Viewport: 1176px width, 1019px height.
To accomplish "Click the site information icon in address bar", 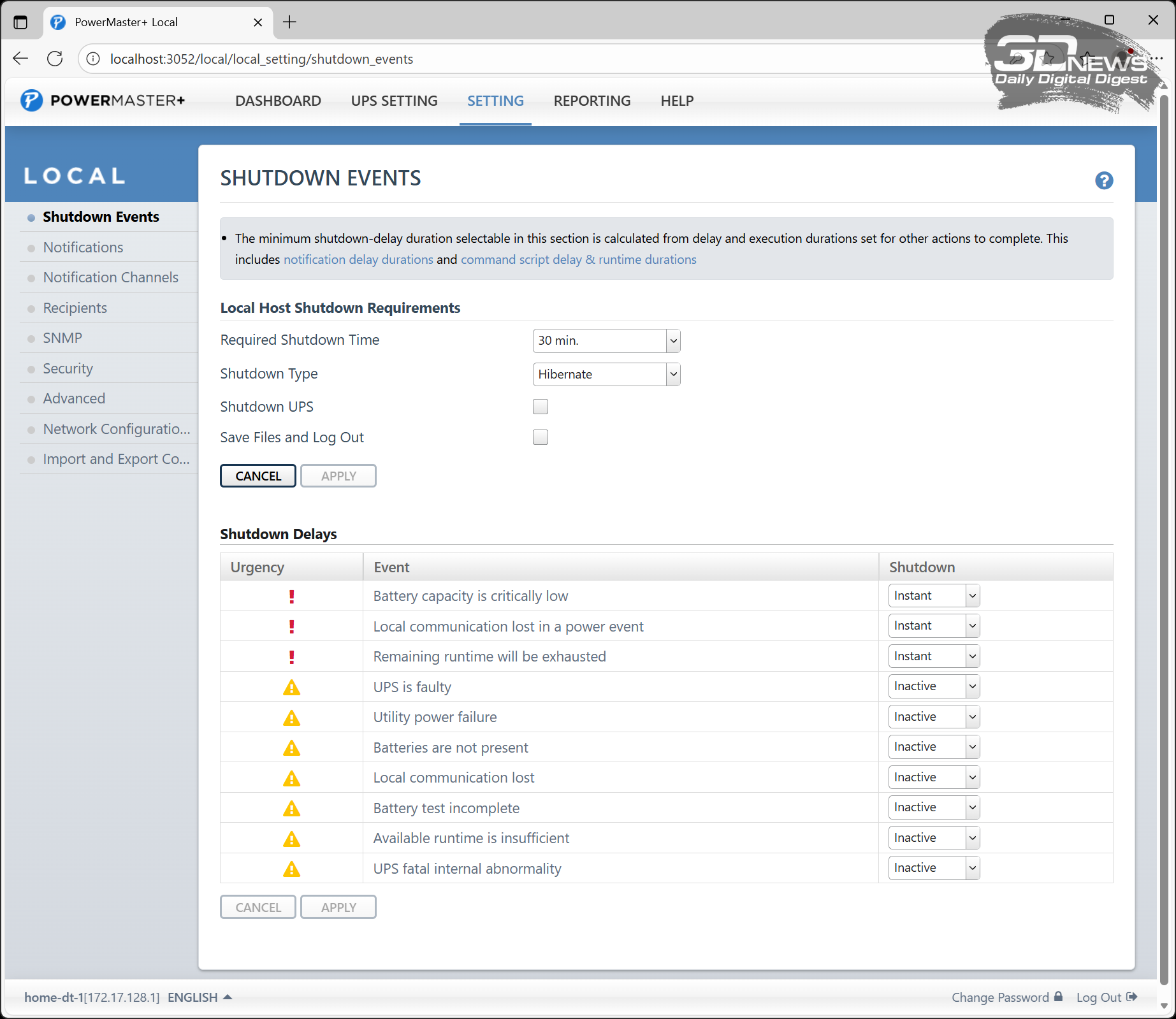I will tap(93, 59).
